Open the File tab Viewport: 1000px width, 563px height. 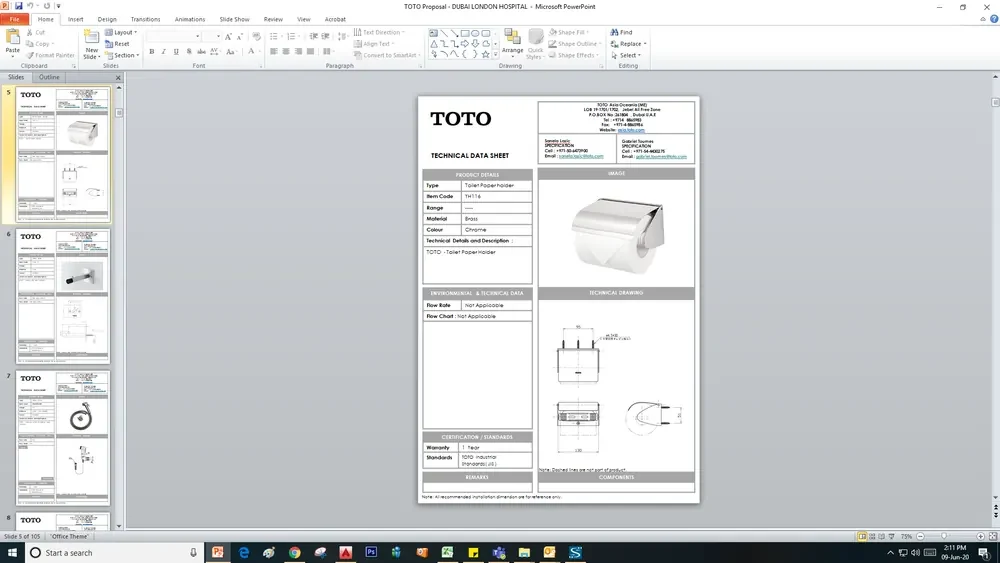point(14,19)
